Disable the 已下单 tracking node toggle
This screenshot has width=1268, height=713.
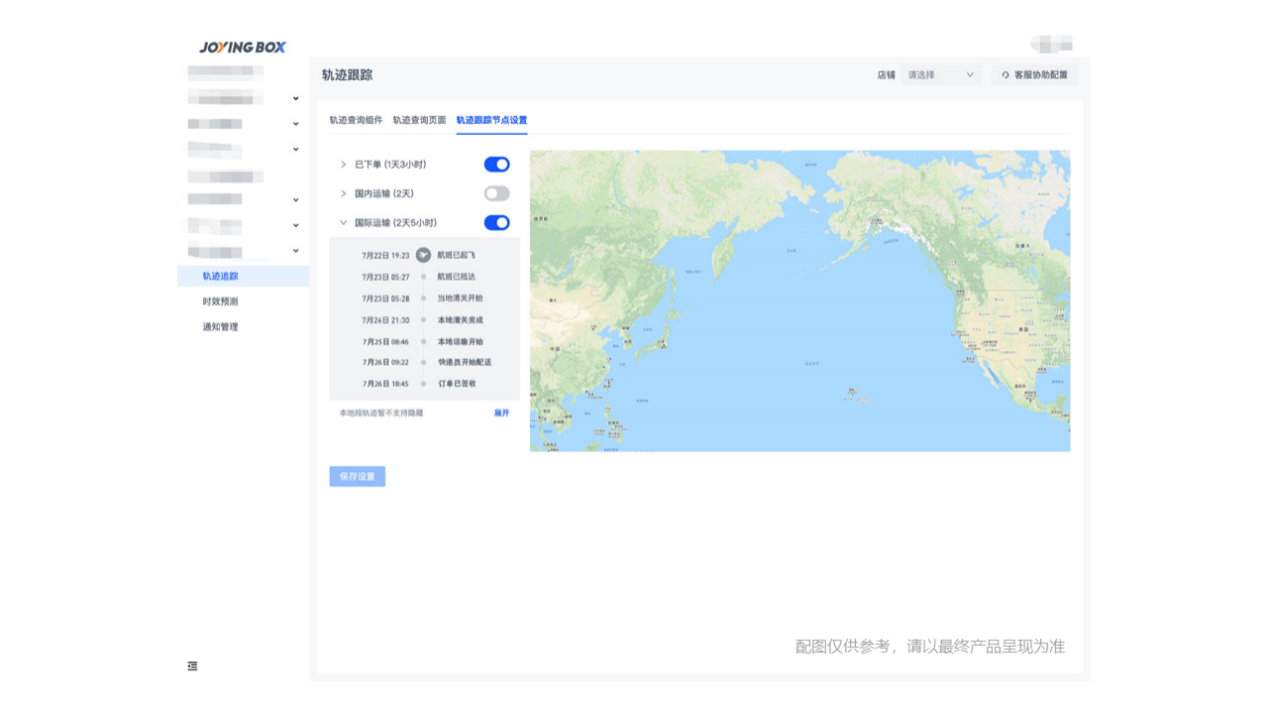tap(495, 164)
